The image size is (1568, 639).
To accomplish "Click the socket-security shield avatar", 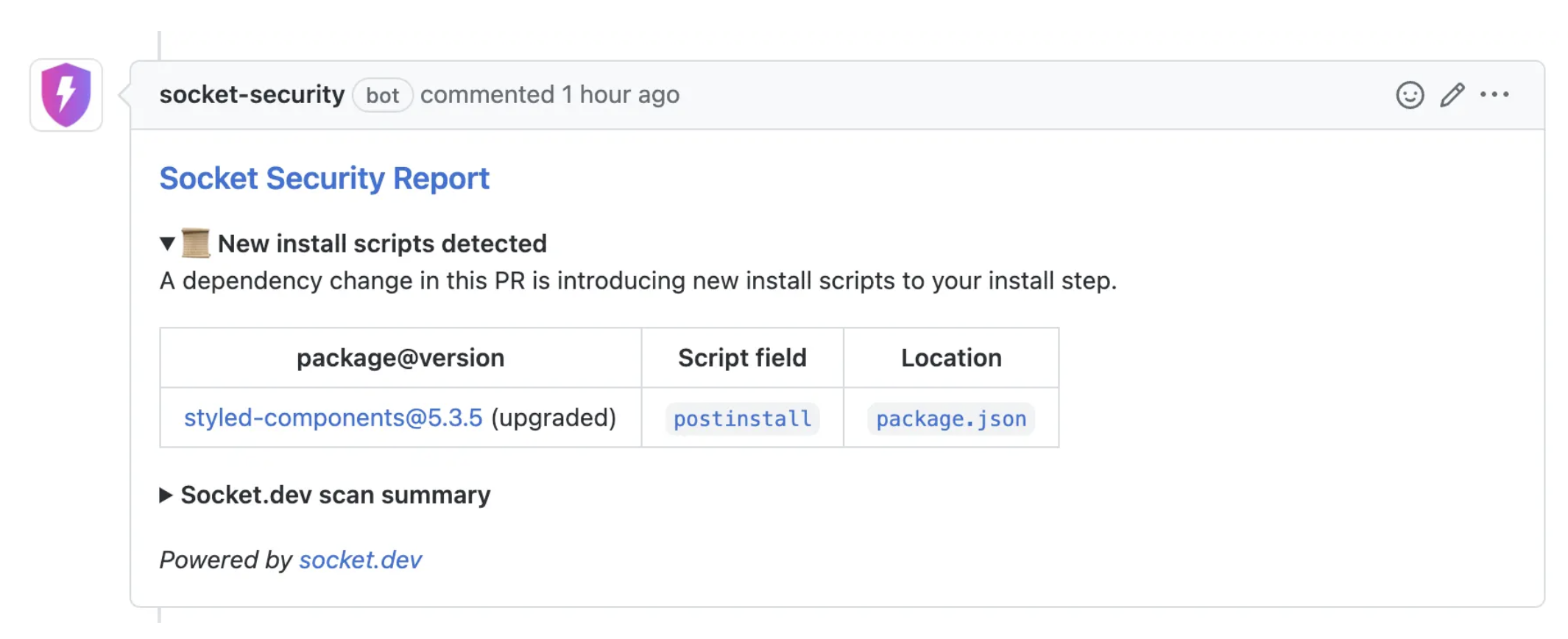I will (x=66, y=95).
